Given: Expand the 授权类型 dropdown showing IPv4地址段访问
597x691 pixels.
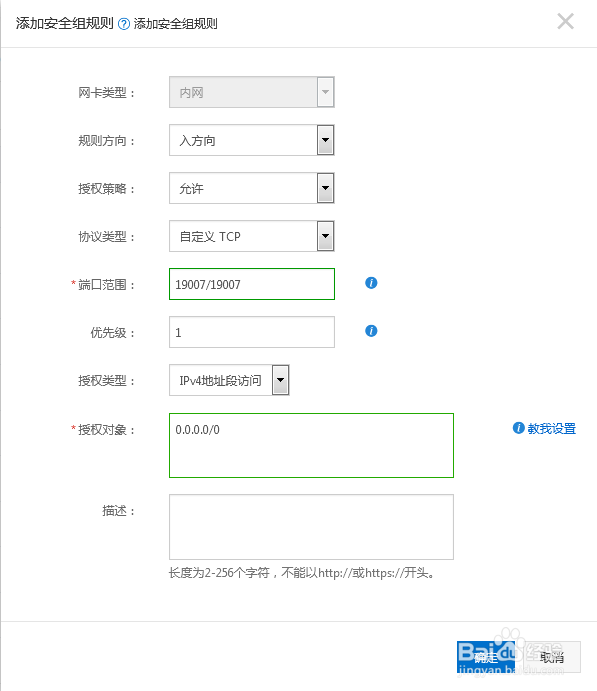Looking at the screenshot, I should 229,380.
